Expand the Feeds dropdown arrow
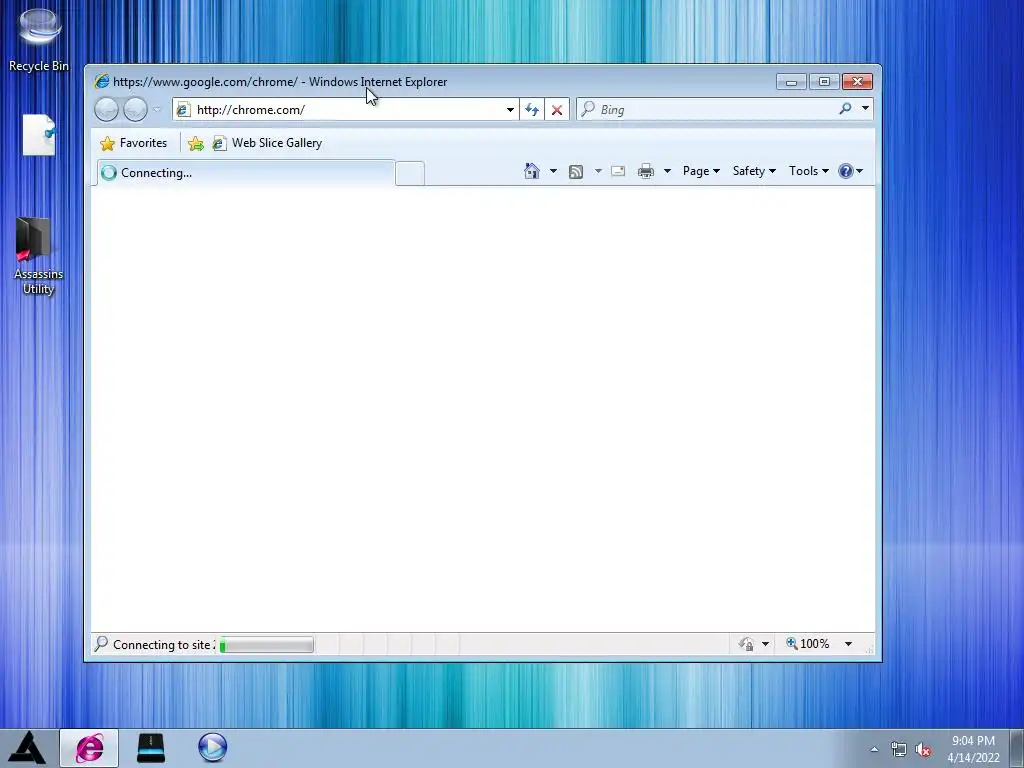 tap(598, 171)
